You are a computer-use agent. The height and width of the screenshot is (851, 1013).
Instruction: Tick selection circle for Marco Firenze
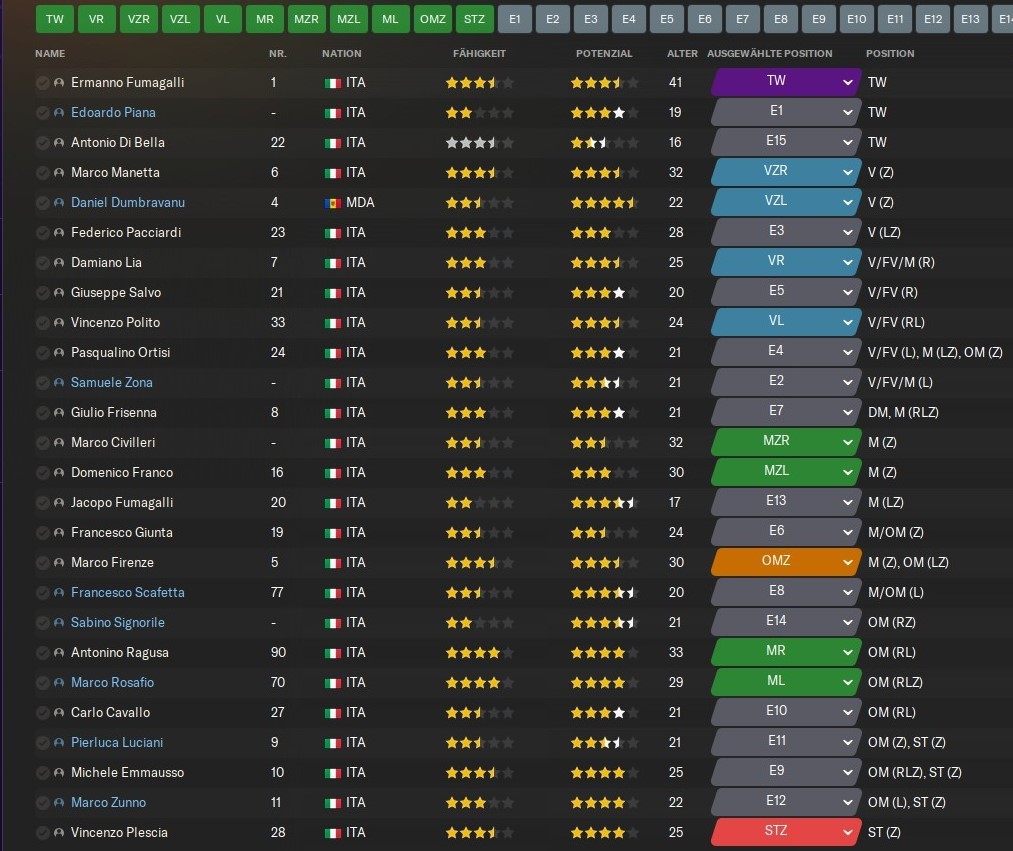43,563
